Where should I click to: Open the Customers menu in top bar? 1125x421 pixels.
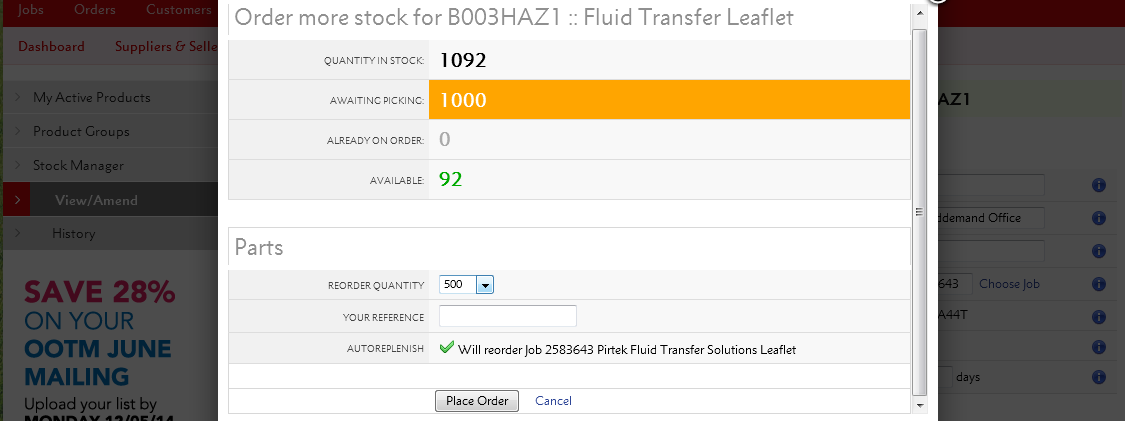pos(179,10)
